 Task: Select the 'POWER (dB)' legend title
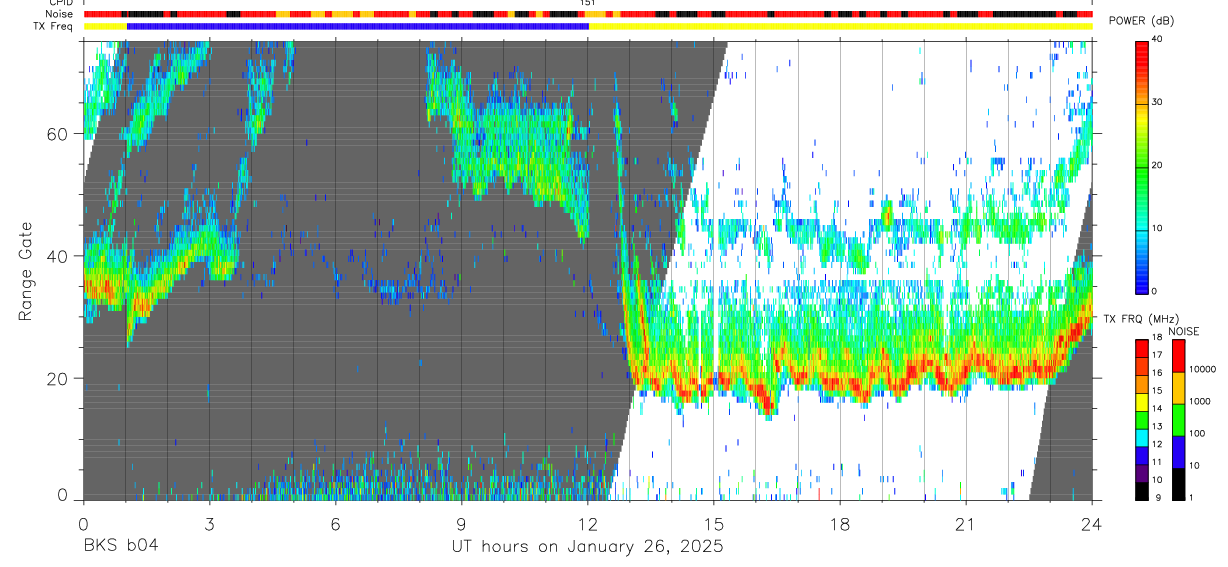[x=1141, y=21]
